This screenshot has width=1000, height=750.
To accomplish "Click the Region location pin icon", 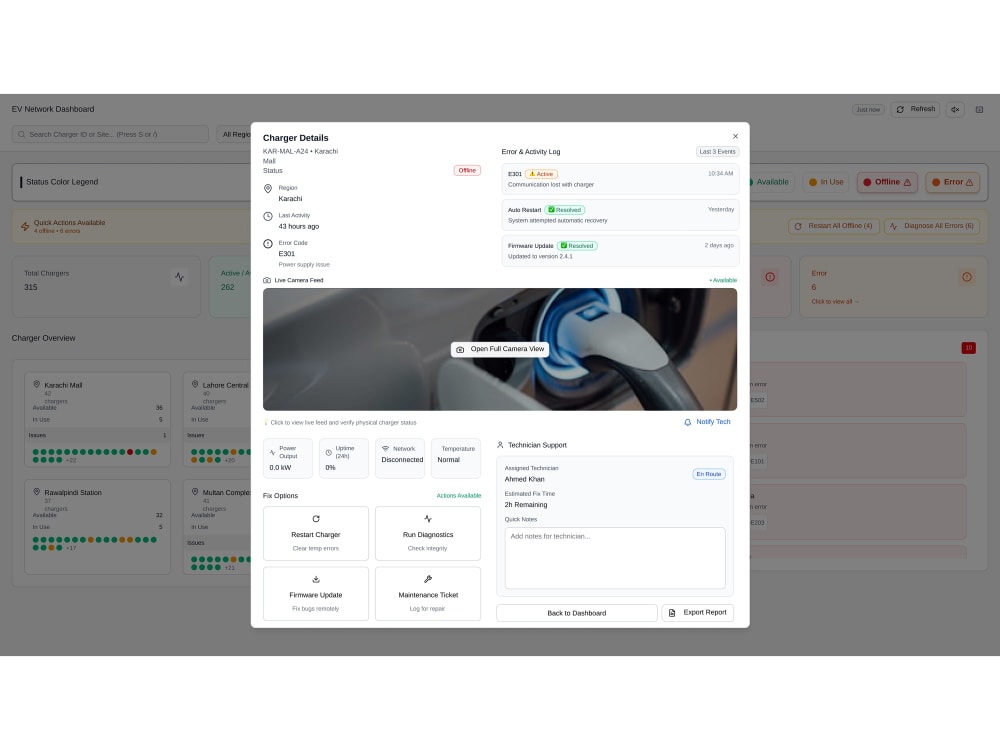I will (x=268, y=189).
